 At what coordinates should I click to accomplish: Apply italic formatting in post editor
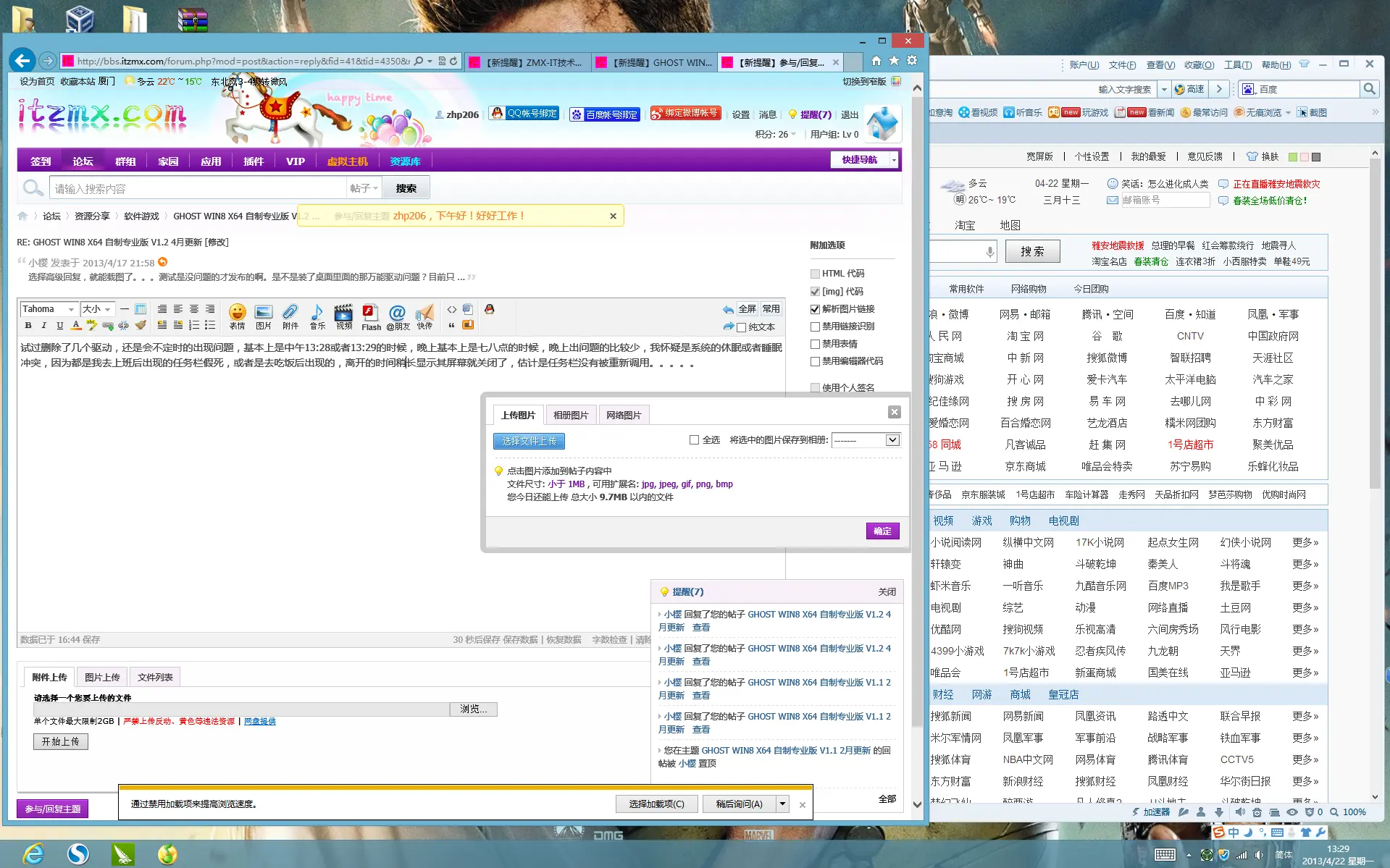(x=43, y=325)
